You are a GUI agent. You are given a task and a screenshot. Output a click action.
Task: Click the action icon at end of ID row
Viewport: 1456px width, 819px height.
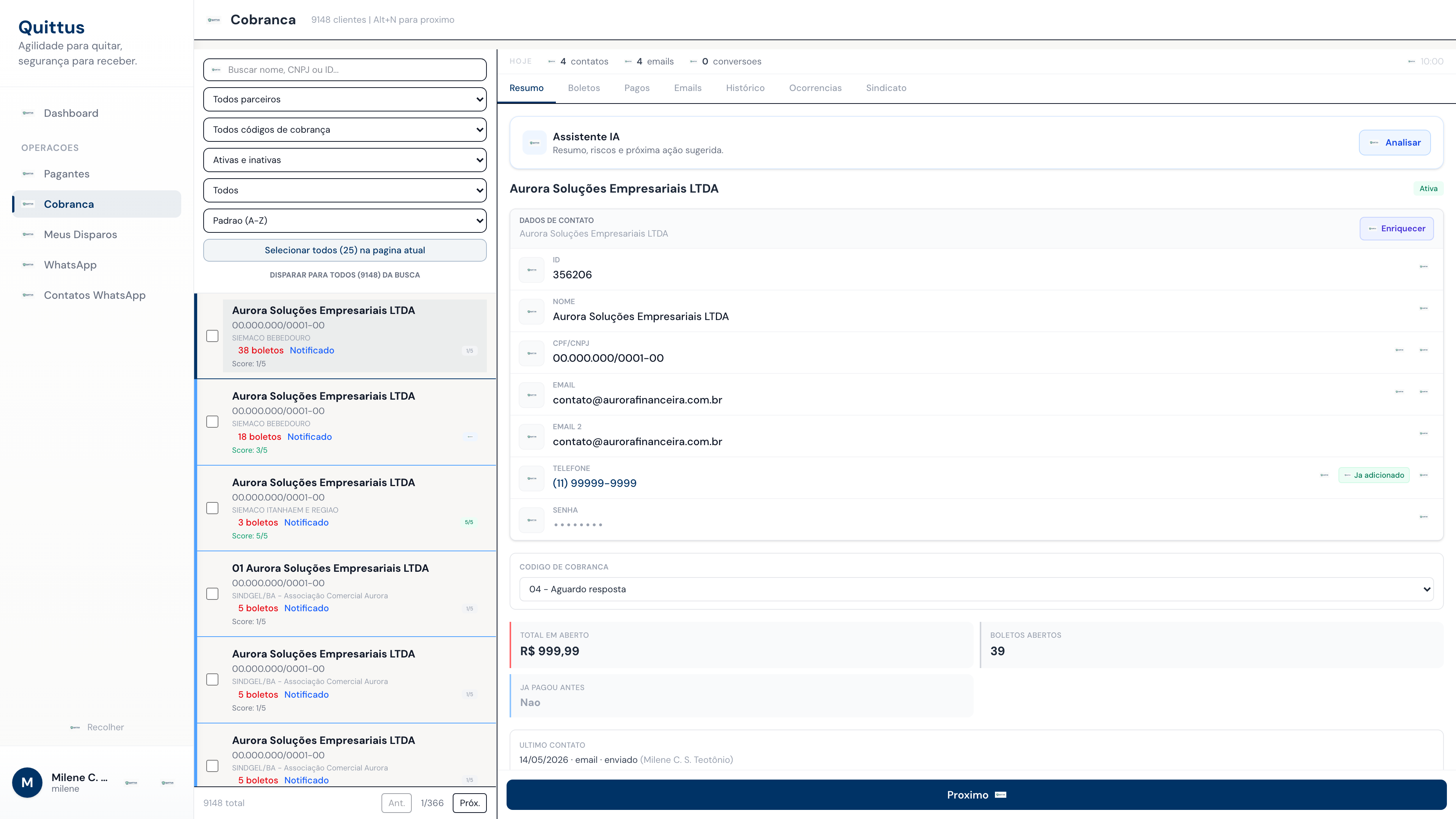[1424, 266]
